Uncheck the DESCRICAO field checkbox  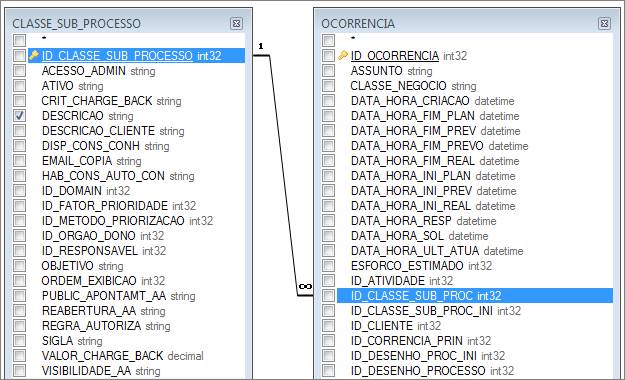19,116
